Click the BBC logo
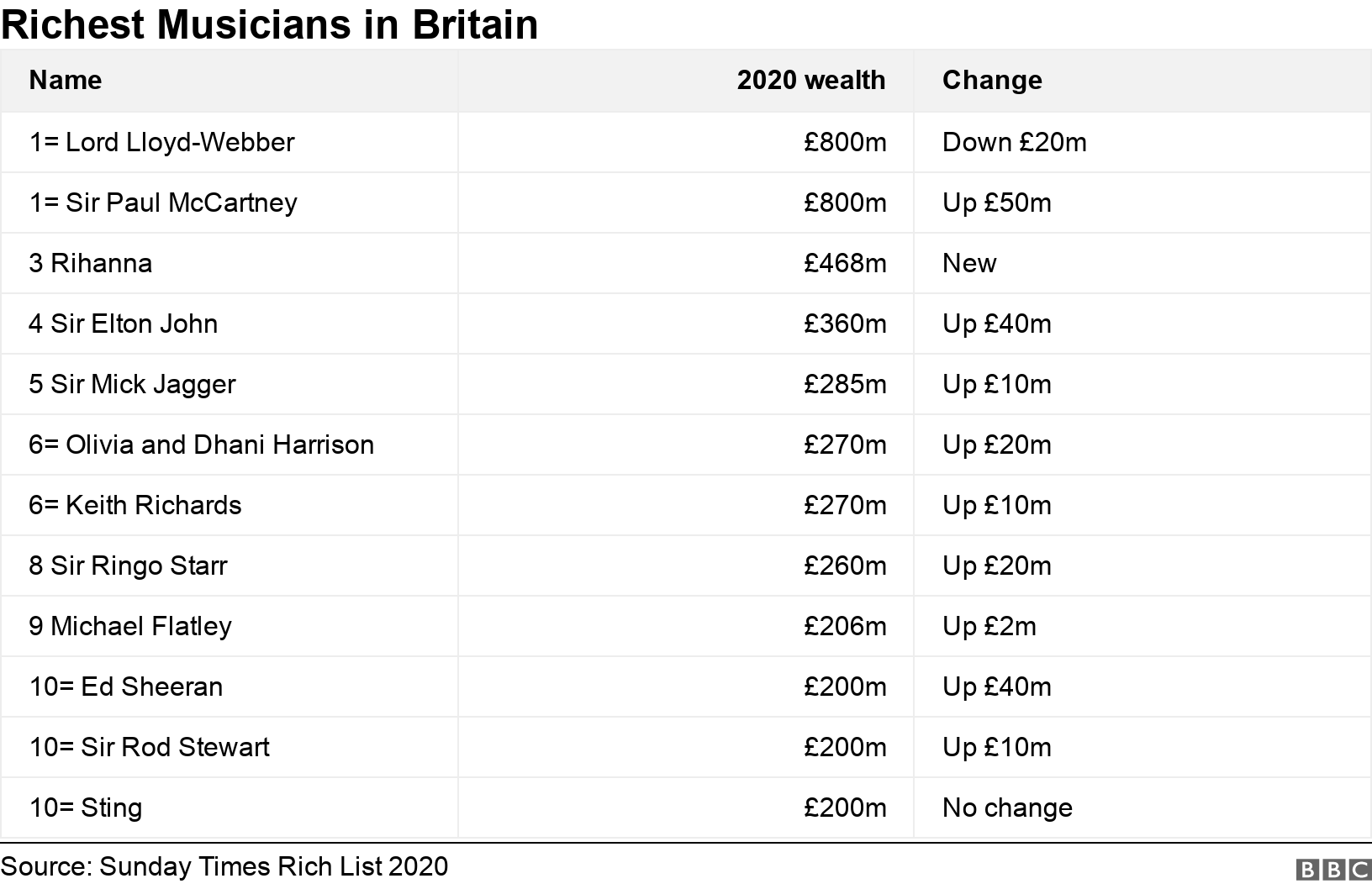 click(x=1334, y=869)
